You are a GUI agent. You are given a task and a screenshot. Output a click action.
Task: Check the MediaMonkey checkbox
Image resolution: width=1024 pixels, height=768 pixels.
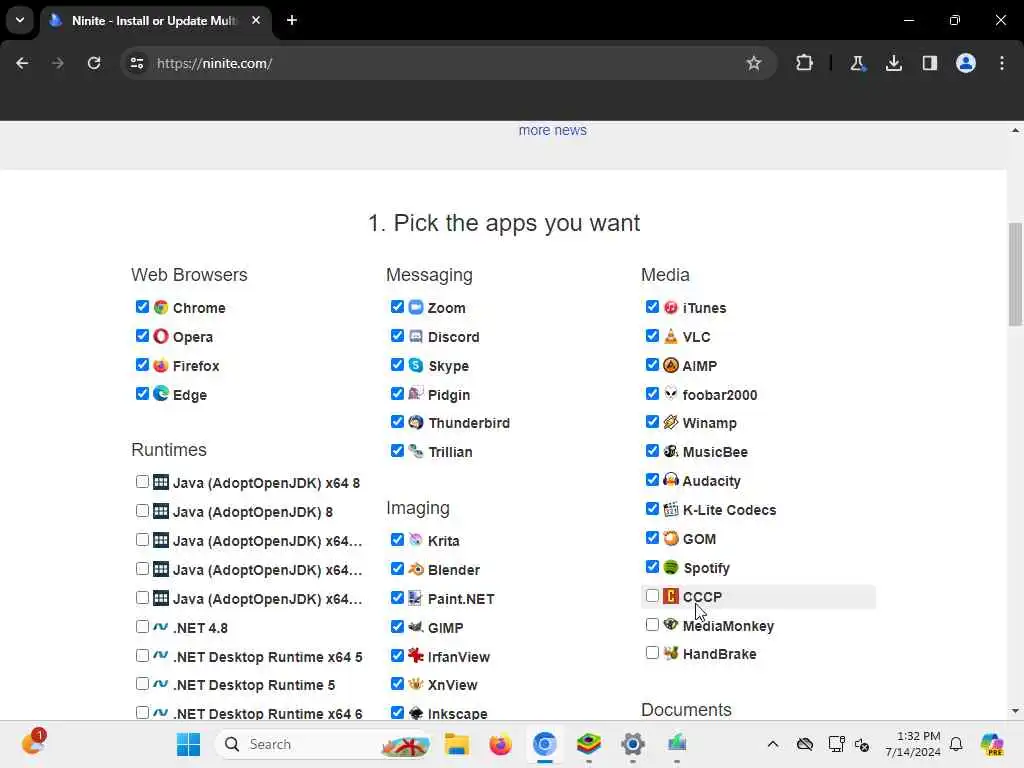pos(652,624)
